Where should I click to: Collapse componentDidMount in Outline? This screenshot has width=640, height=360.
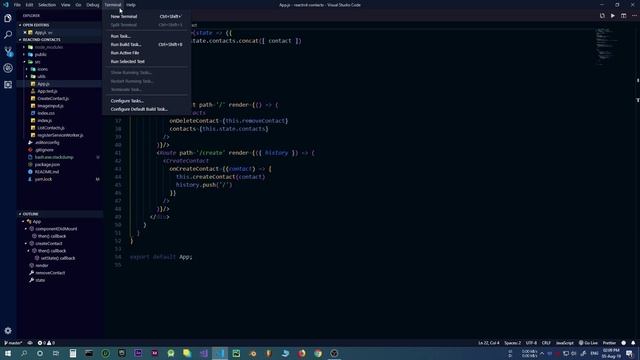pos(25,229)
